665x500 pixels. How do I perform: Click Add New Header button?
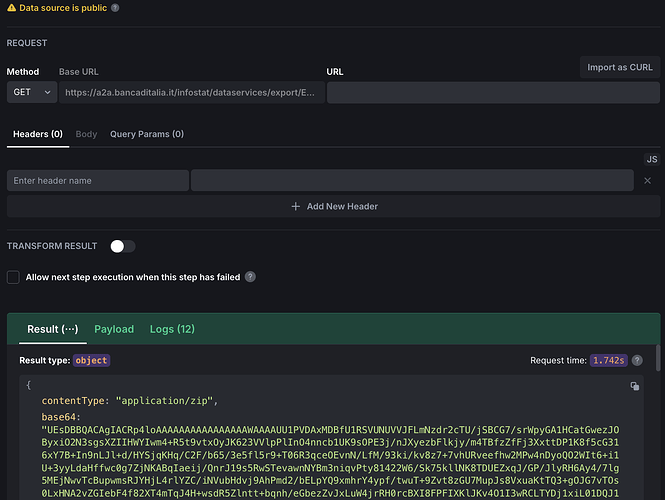(x=334, y=206)
